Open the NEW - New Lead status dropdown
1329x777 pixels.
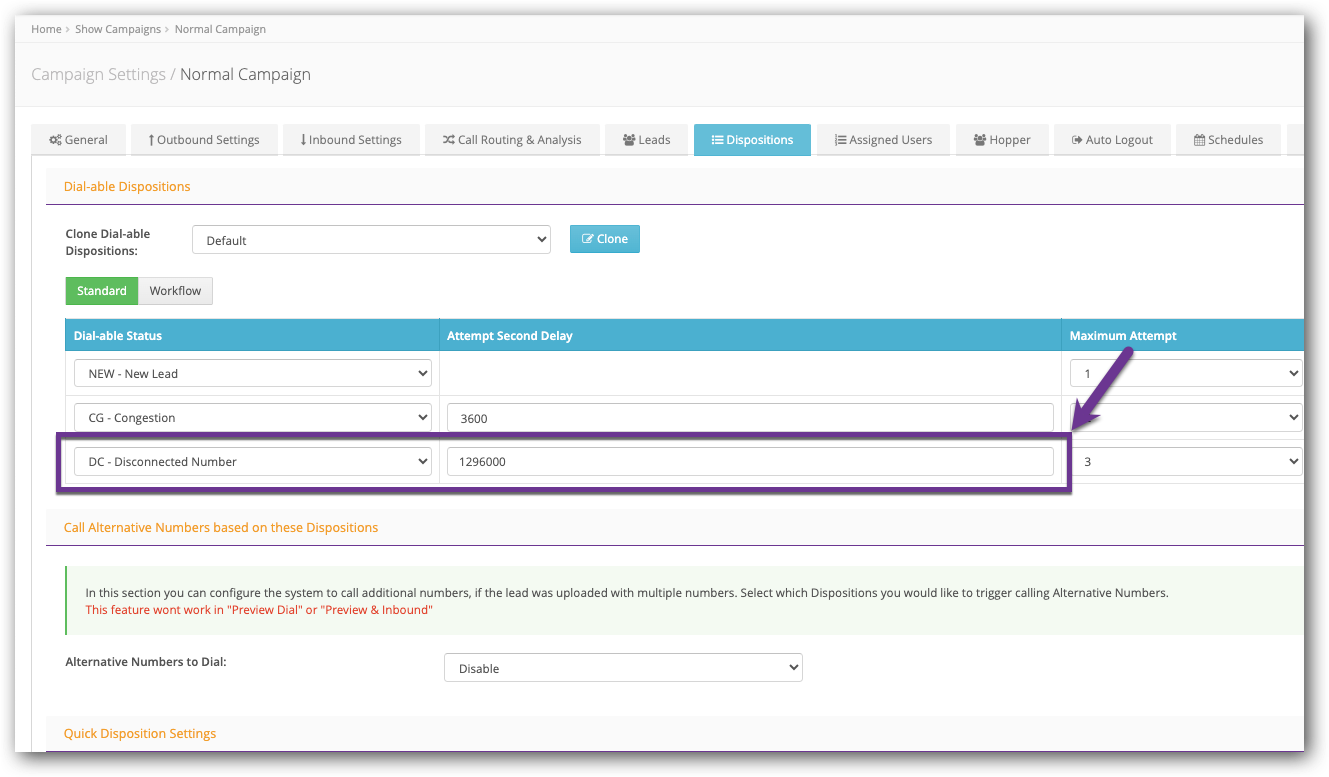253,373
